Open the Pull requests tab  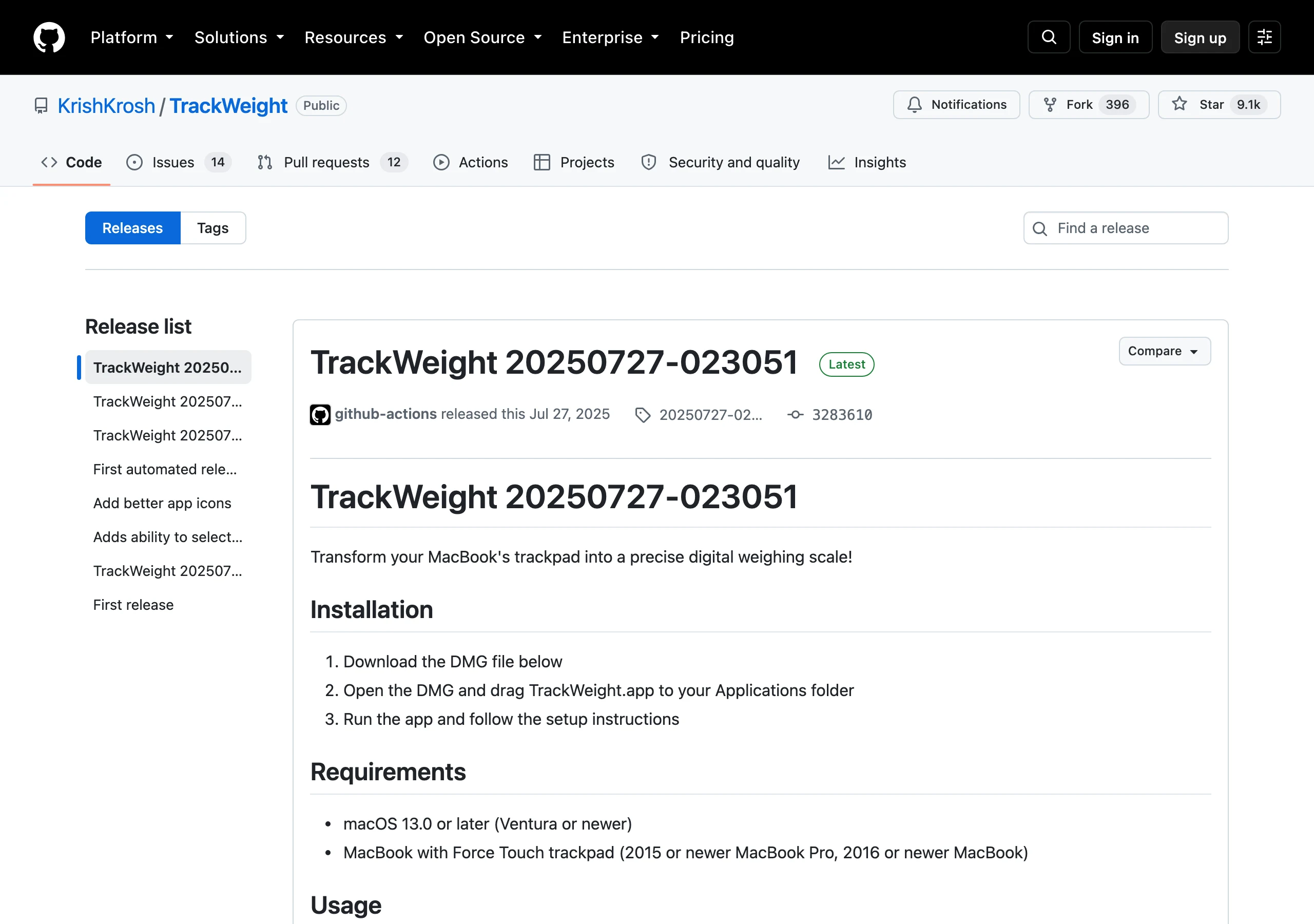coord(333,163)
